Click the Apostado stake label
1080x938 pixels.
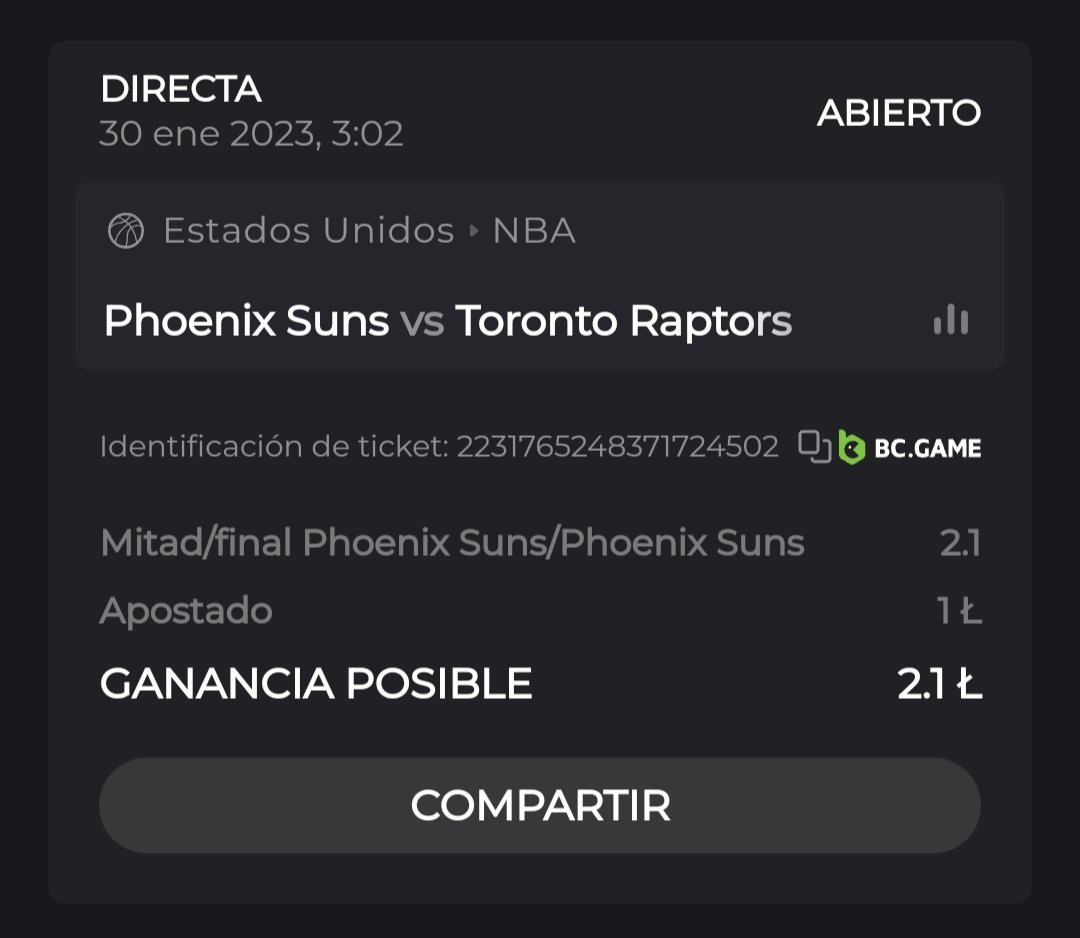186,611
